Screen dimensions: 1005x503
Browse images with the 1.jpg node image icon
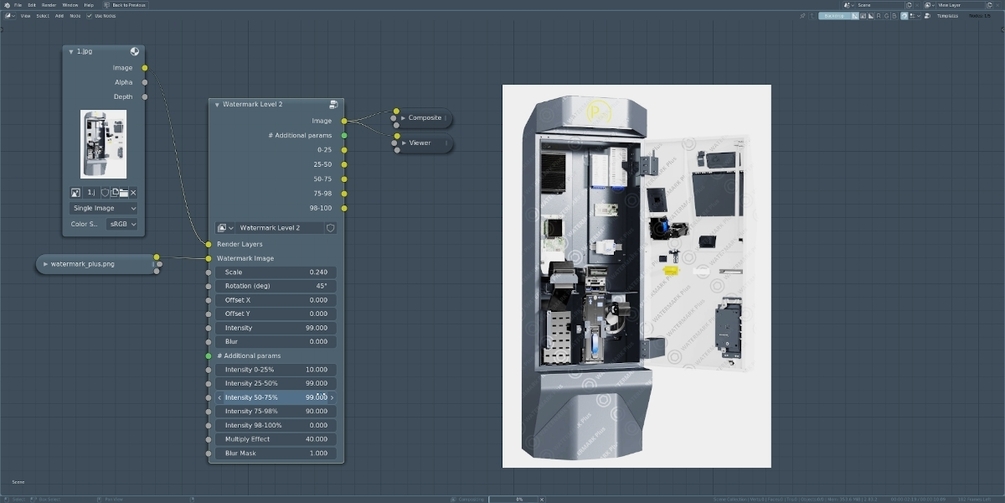tap(76, 192)
